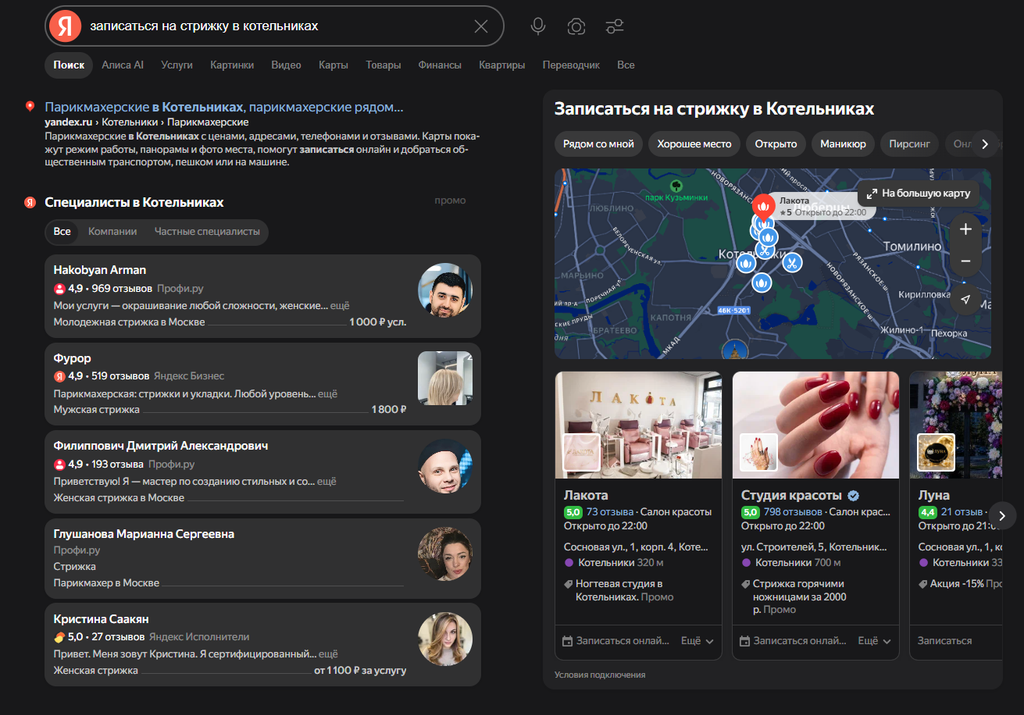Expand the Все services menu
The height and width of the screenshot is (715, 1024).
(x=626, y=65)
